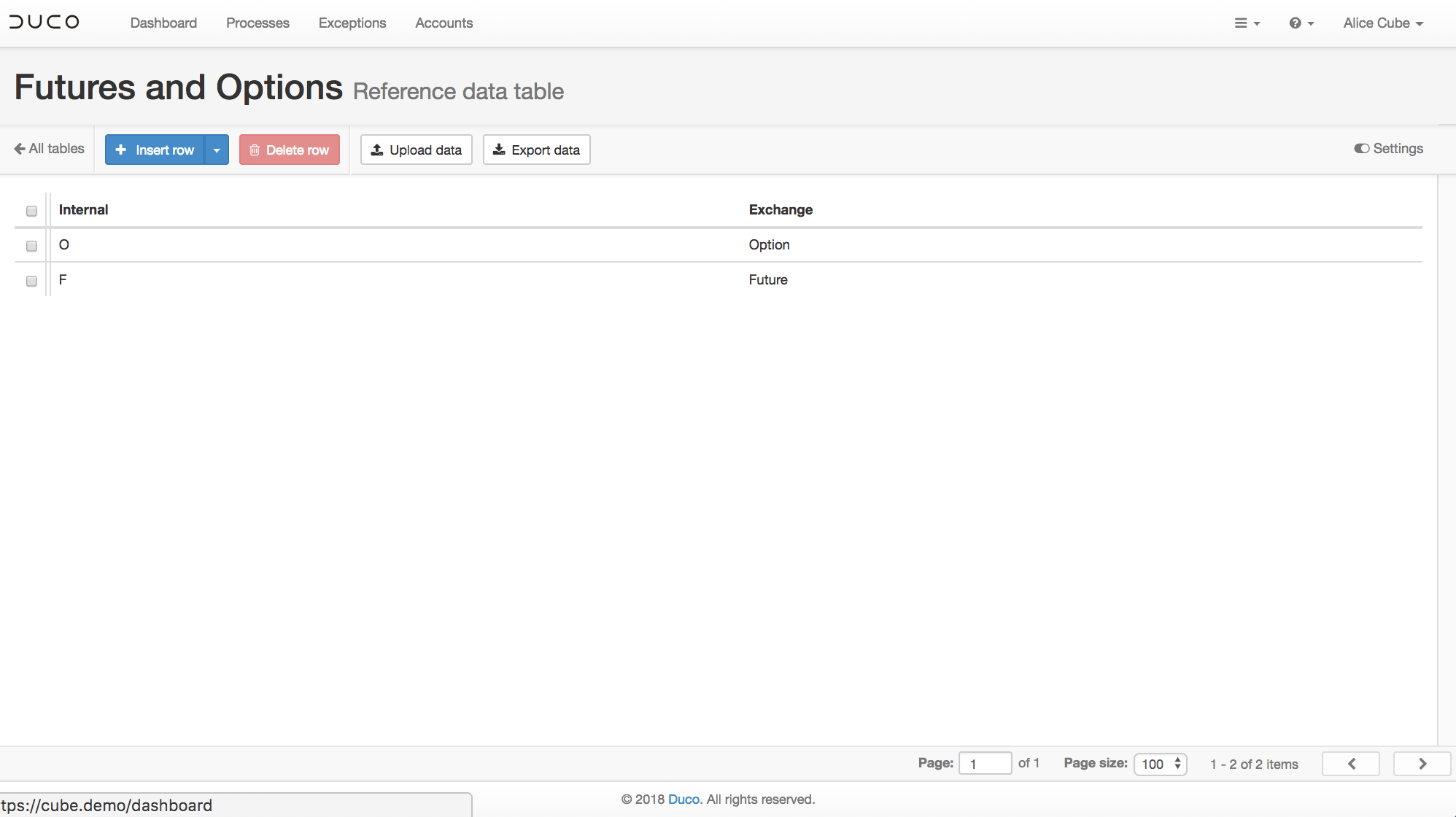This screenshot has height=817, width=1456.
Task: Change the Page size selector
Action: [1161, 764]
